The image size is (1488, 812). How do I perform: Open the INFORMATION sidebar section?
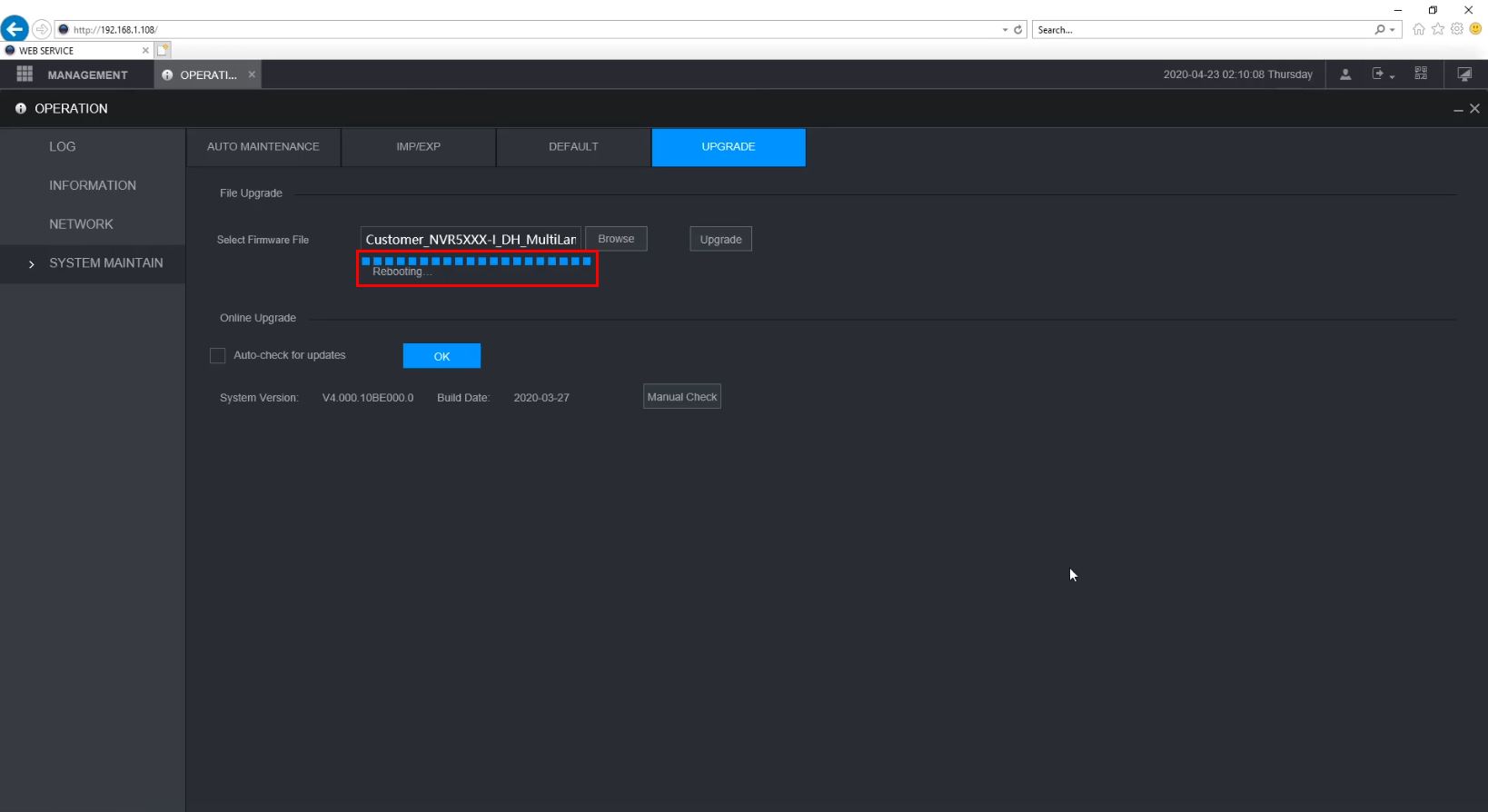pyautogui.click(x=93, y=185)
